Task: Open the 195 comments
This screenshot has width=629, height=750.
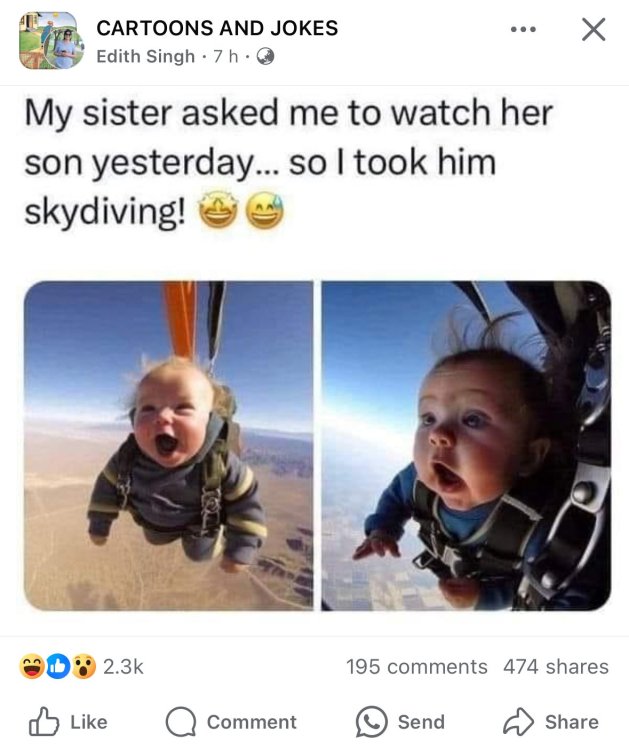Action: [x=416, y=667]
